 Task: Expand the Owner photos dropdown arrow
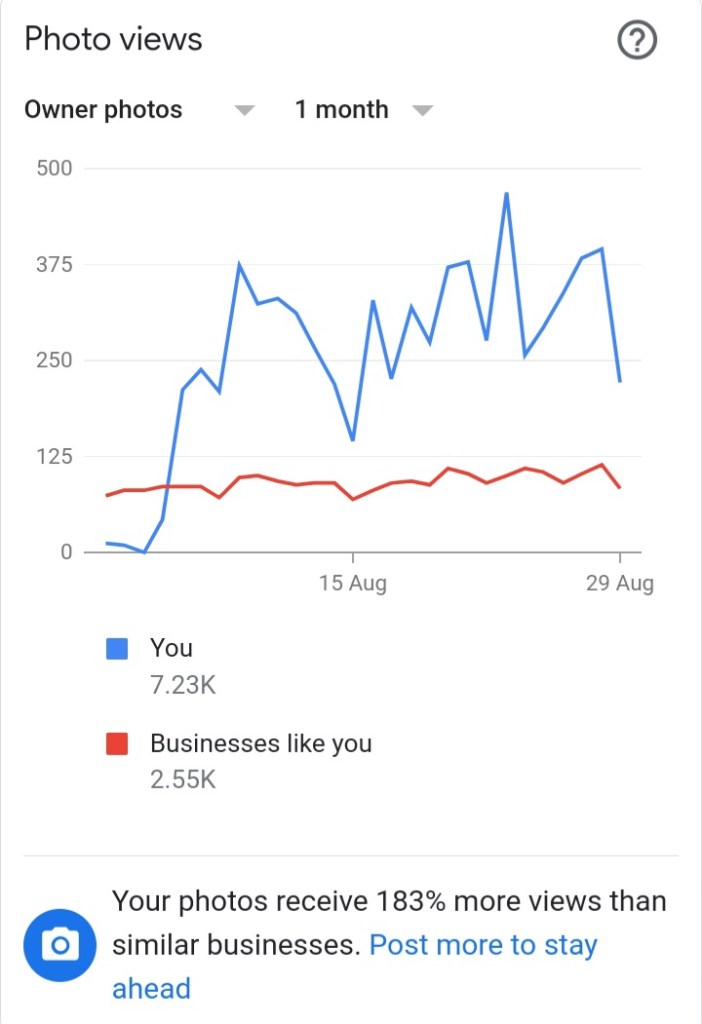[x=244, y=111]
